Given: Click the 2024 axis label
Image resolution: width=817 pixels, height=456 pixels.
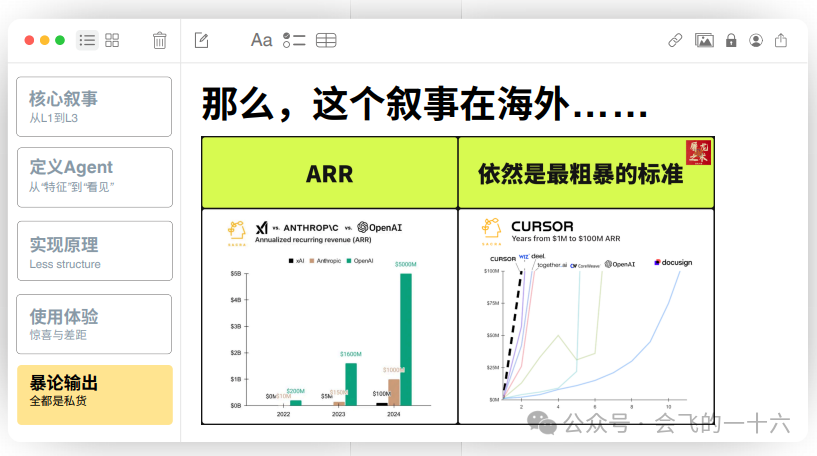Looking at the screenshot, I should tap(393, 414).
